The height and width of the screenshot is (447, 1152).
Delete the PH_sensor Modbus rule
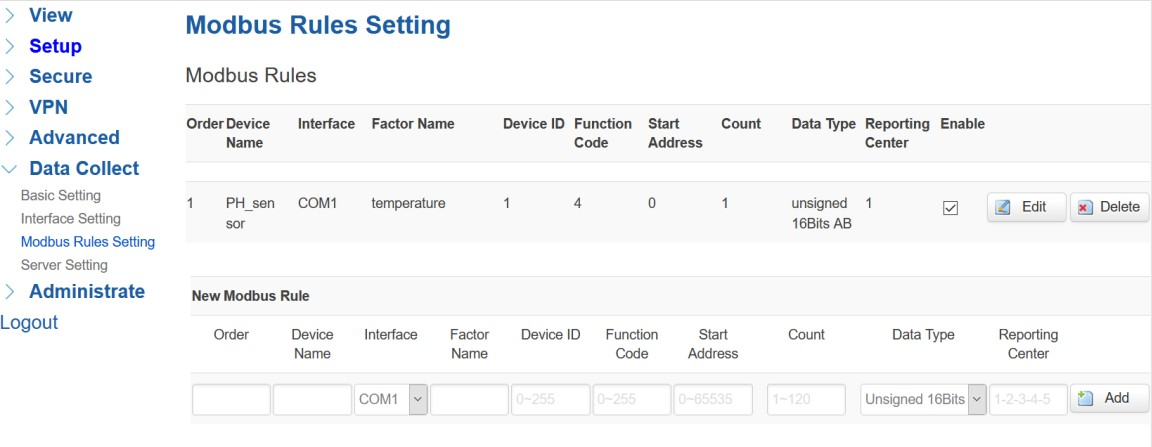tap(1109, 207)
